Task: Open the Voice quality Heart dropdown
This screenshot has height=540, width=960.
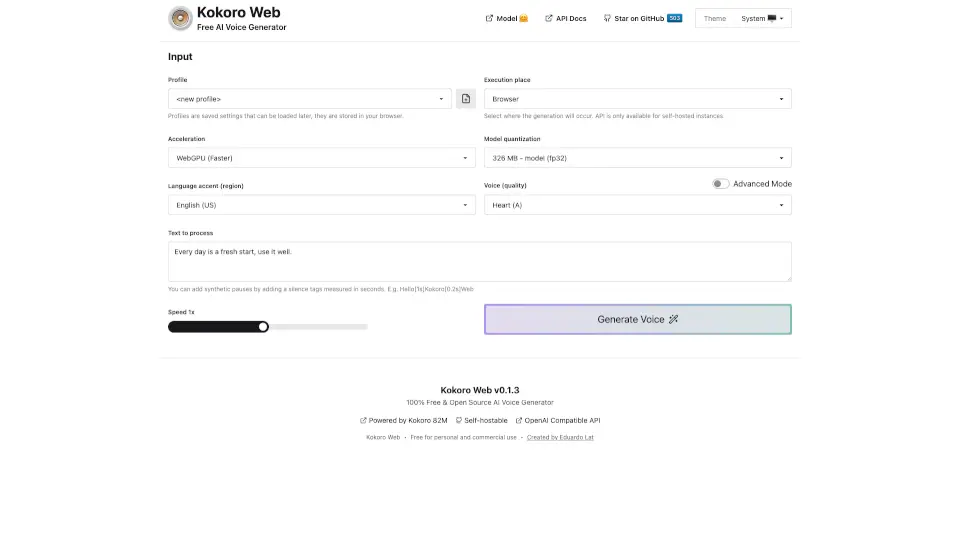Action: (637, 205)
